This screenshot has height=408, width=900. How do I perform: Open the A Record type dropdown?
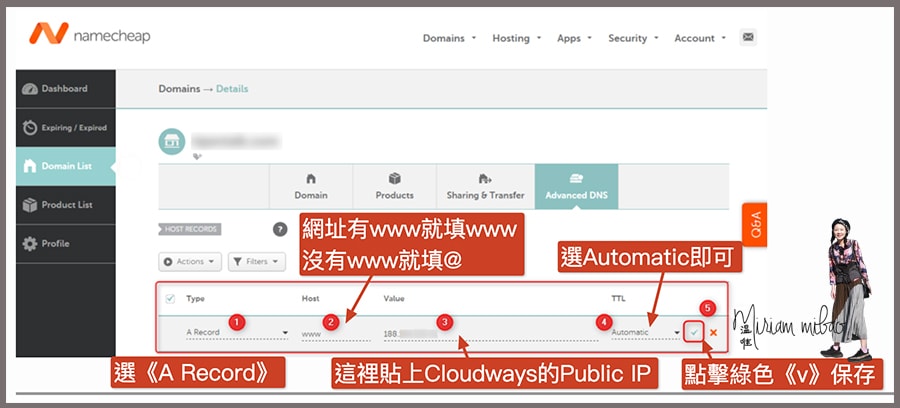(x=237, y=332)
